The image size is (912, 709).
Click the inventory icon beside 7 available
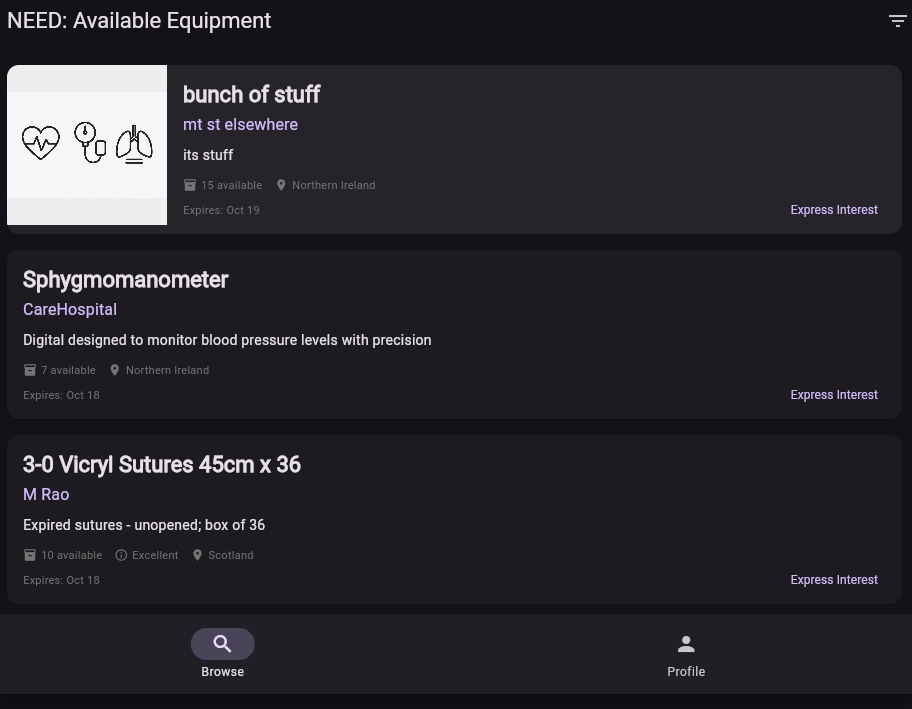(30, 370)
